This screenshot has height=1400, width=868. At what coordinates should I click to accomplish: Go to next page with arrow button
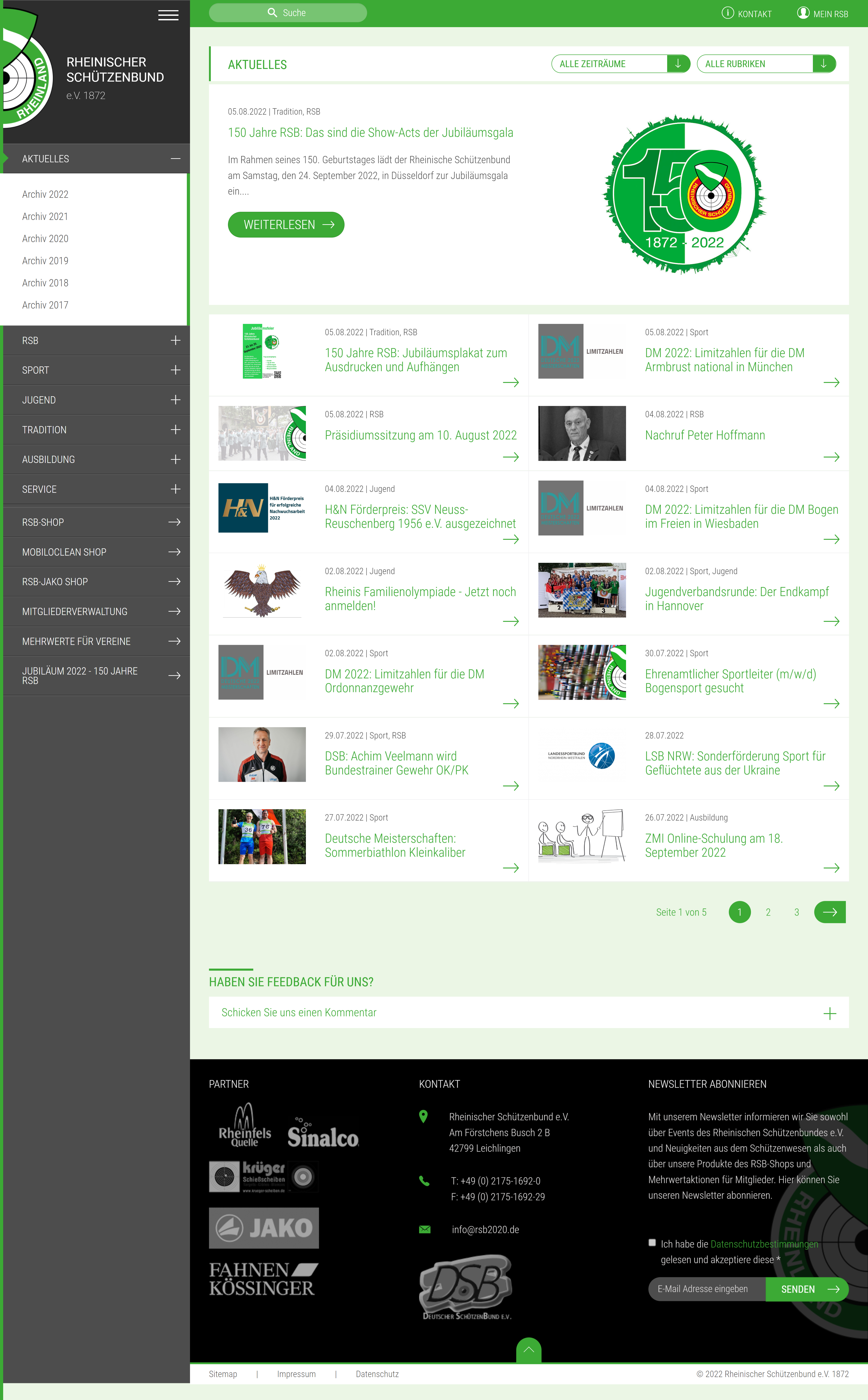[830, 912]
